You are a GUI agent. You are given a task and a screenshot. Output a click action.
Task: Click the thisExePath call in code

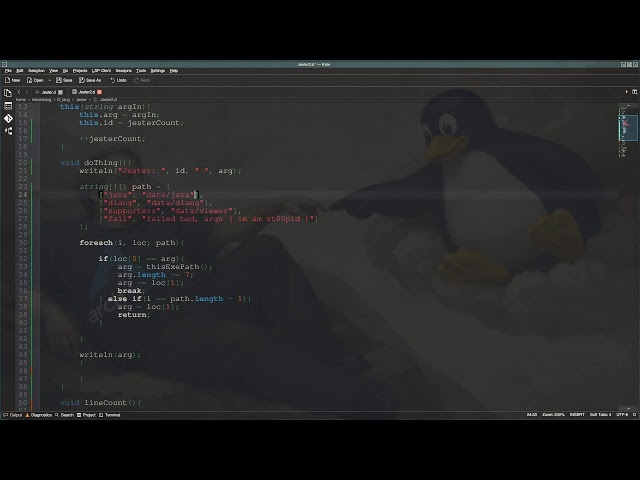click(172, 267)
